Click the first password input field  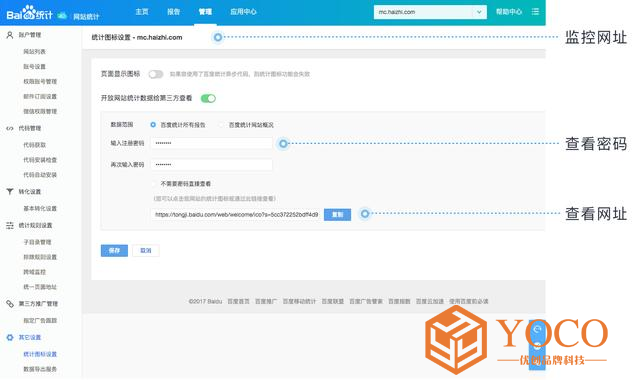coord(211,143)
